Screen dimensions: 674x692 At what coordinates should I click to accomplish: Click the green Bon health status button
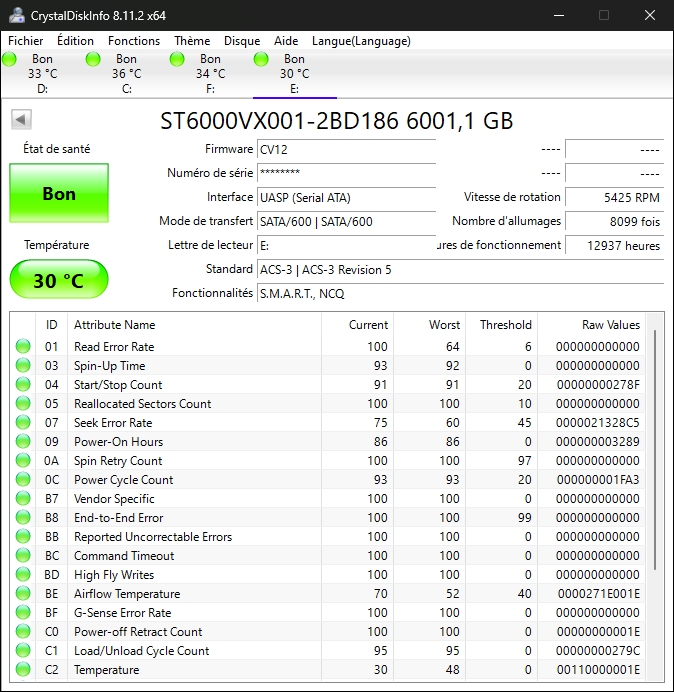pyautogui.click(x=59, y=194)
